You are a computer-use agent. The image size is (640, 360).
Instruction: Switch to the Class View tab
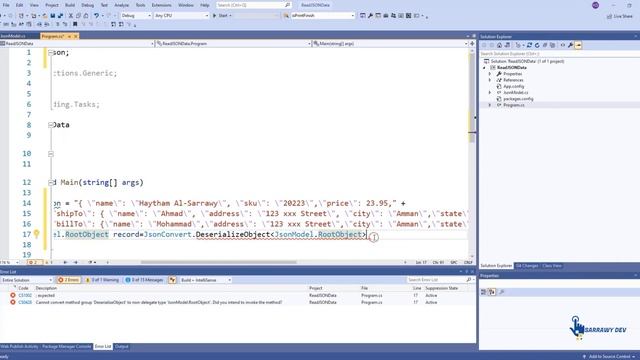pyautogui.click(x=552, y=266)
